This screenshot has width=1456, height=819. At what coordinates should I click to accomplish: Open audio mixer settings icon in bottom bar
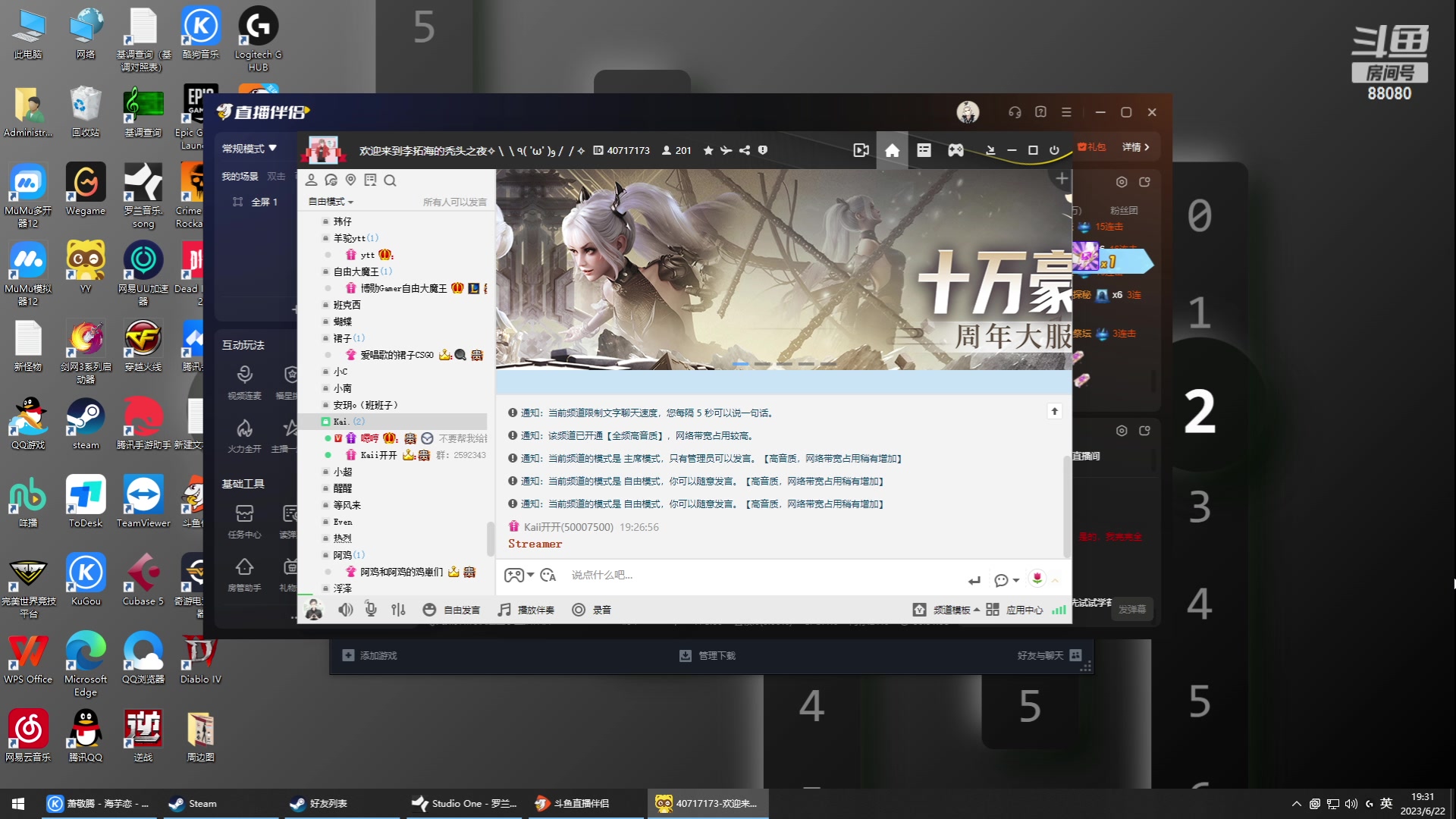point(398,610)
